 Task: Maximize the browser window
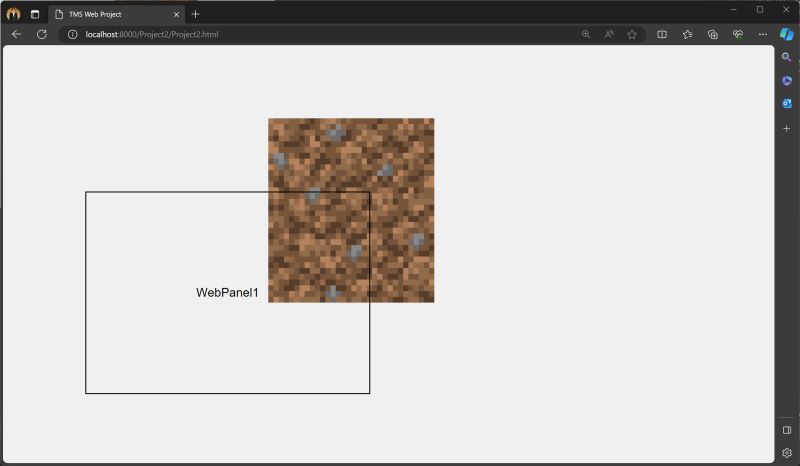click(760, 10)
